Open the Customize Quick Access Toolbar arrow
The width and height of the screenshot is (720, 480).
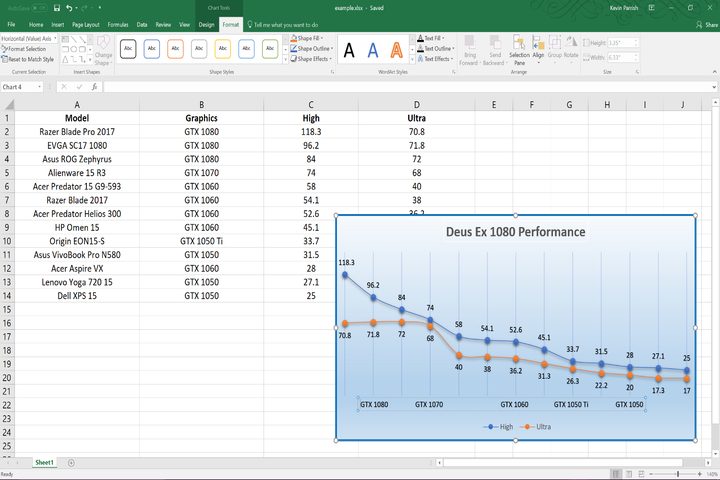tap(100, 8)
